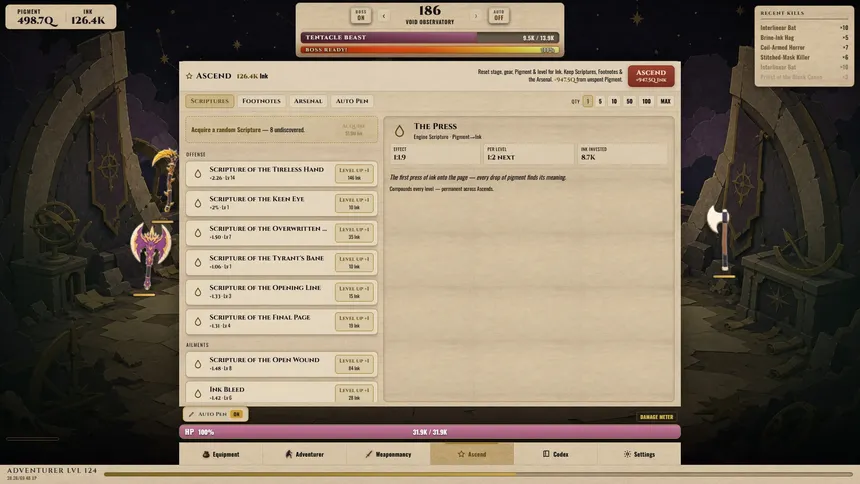Set quantity to 50
860x484 pixels.
(x=629, y=101)
